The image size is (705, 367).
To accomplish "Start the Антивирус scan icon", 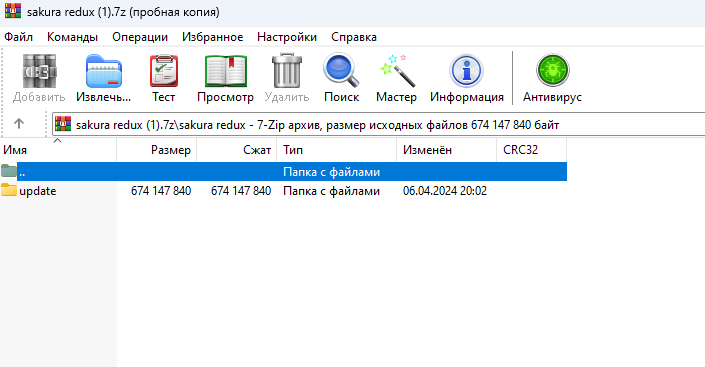I will 553,70.
